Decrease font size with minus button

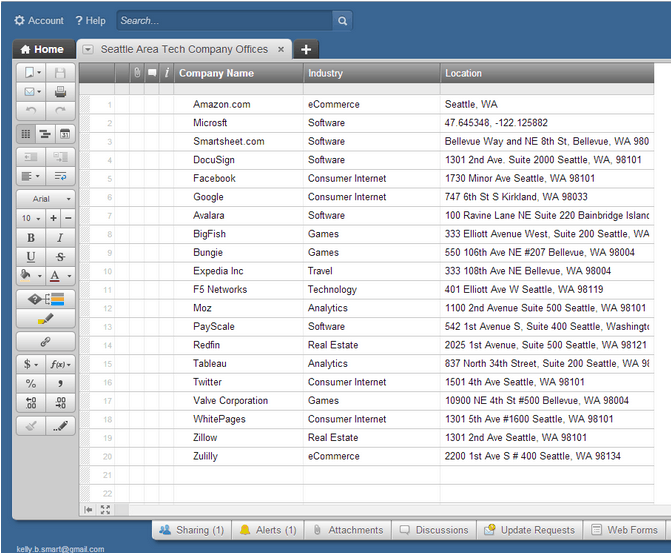[x=68, y=218]
